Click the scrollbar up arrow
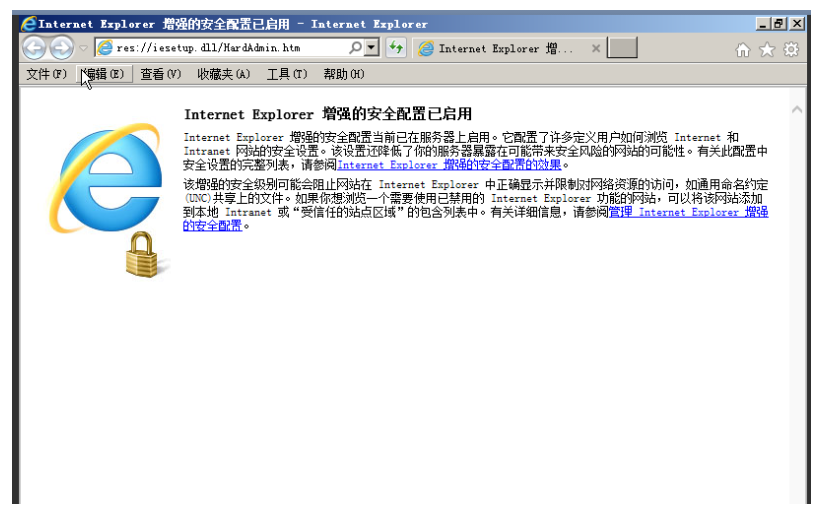Screen dimensions: 829x531 [x=797, y=110]
